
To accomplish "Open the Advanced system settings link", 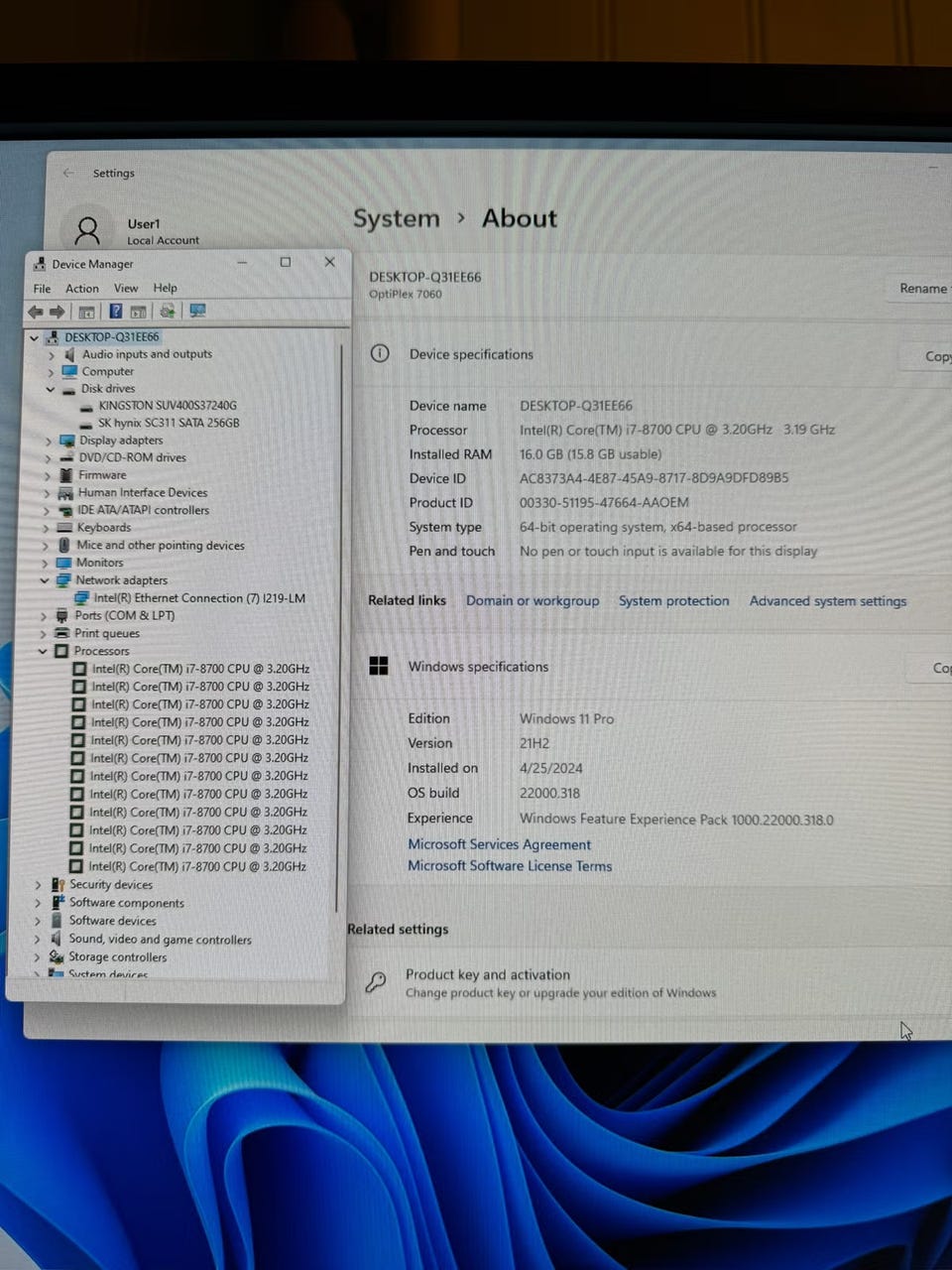I will coord(828,601).
